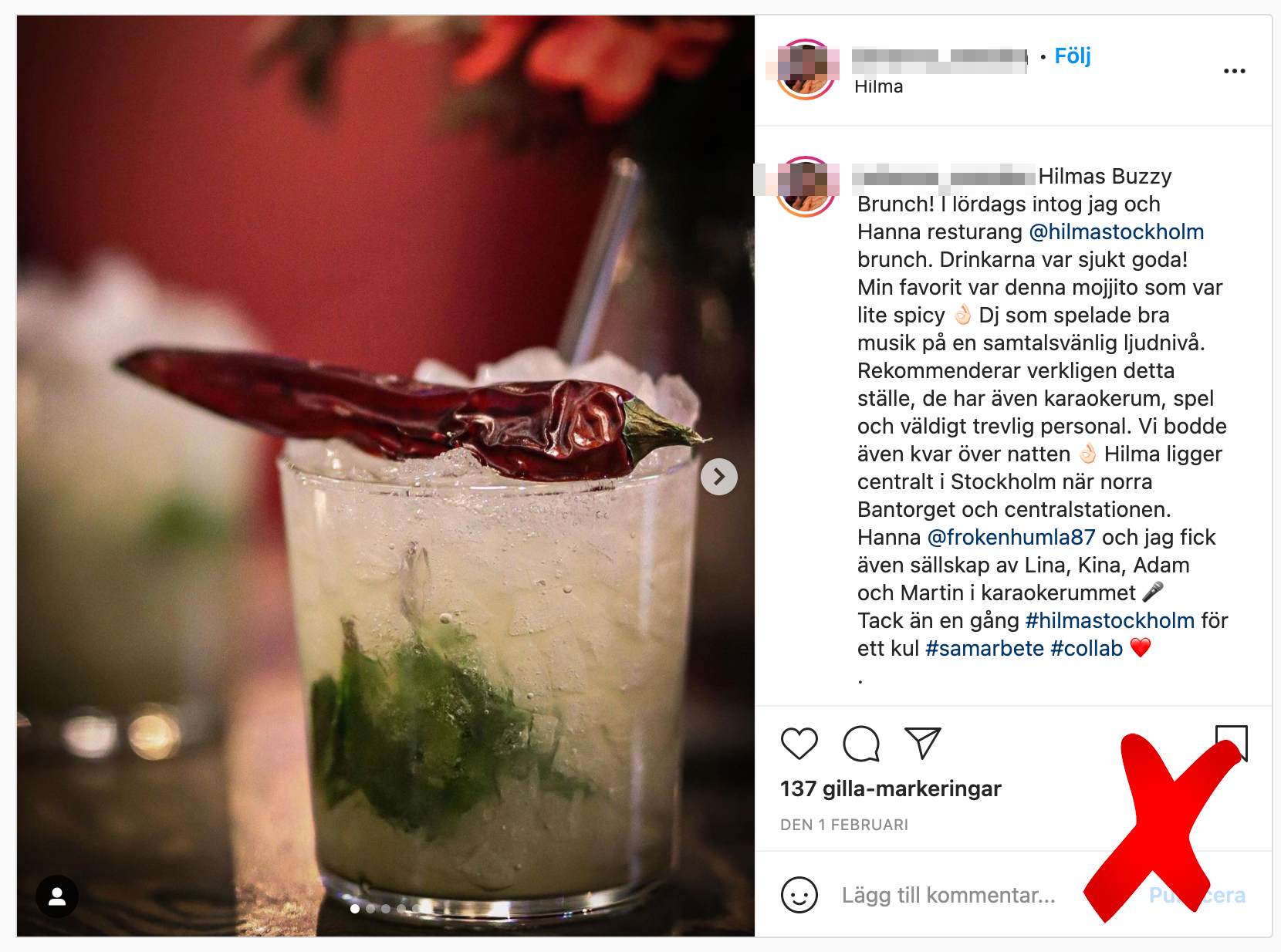1281x952 pixels.
Task: Share post with paper plane icon
Action: (x=923, y=743)
